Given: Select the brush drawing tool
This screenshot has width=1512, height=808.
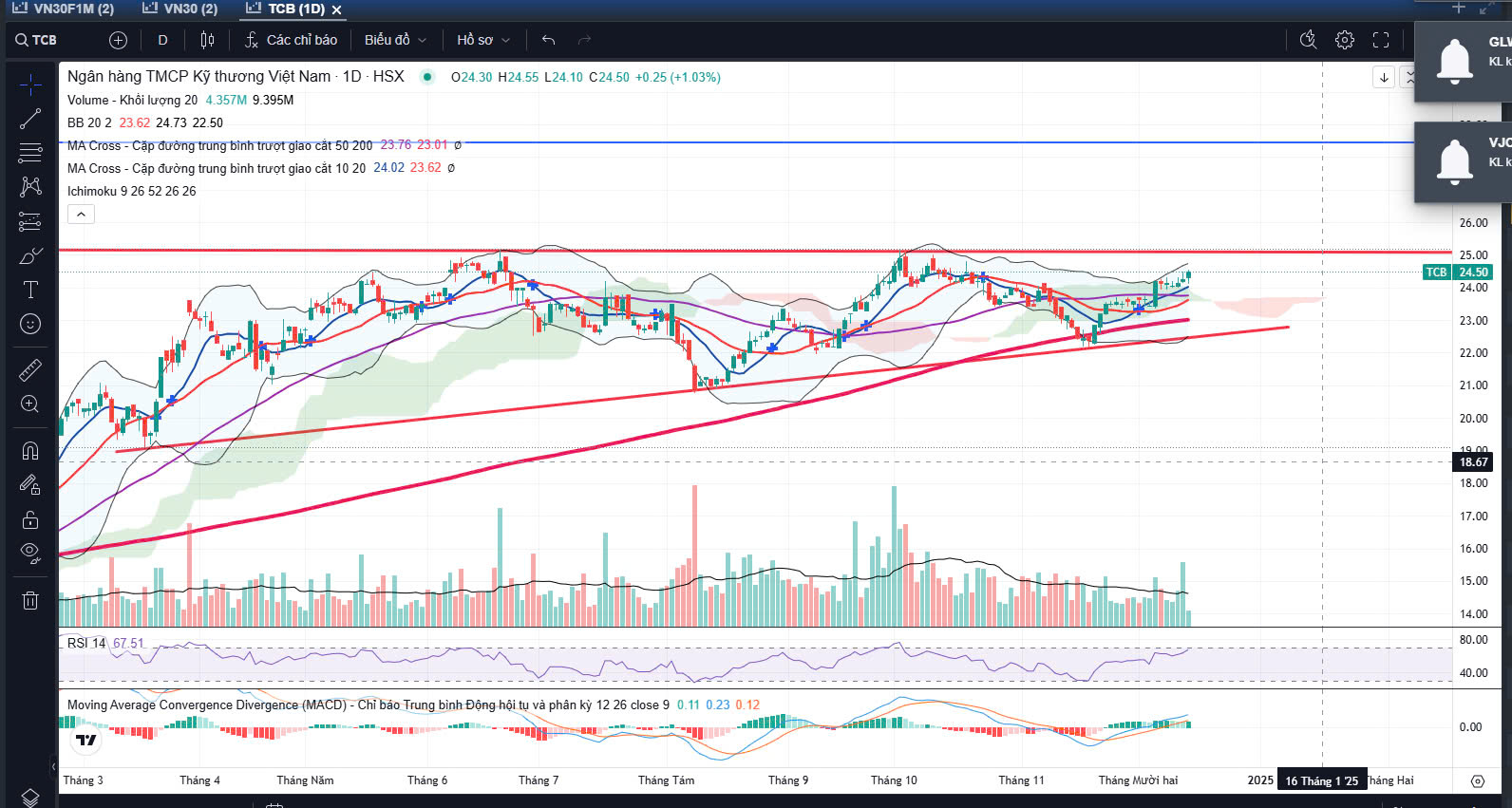Looking at the screenshot, I should (x=30, y=256).
